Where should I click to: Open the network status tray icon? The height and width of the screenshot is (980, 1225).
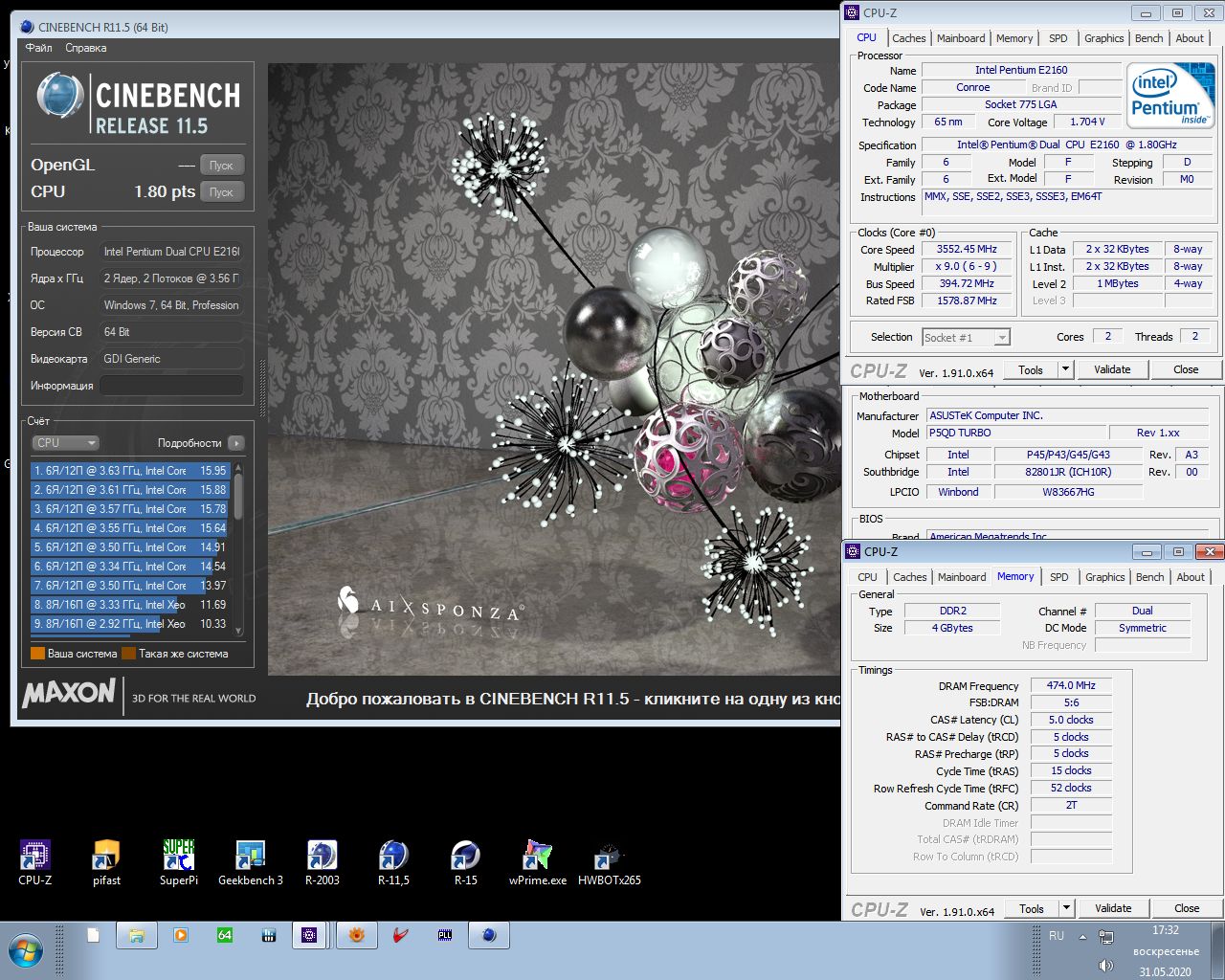click(x=1106, y=936)
